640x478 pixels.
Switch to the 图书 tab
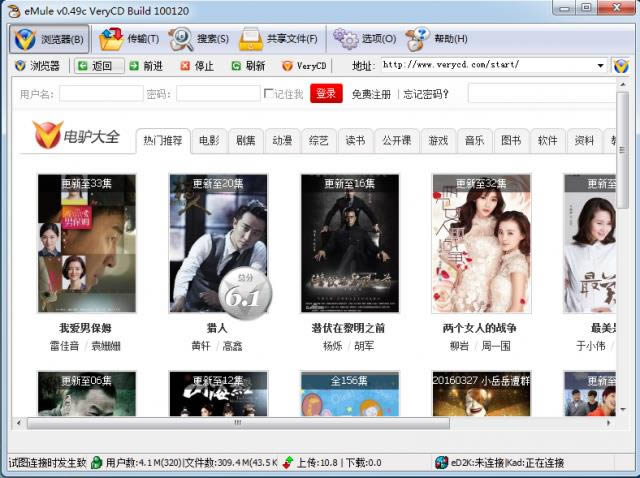[511, 141]
